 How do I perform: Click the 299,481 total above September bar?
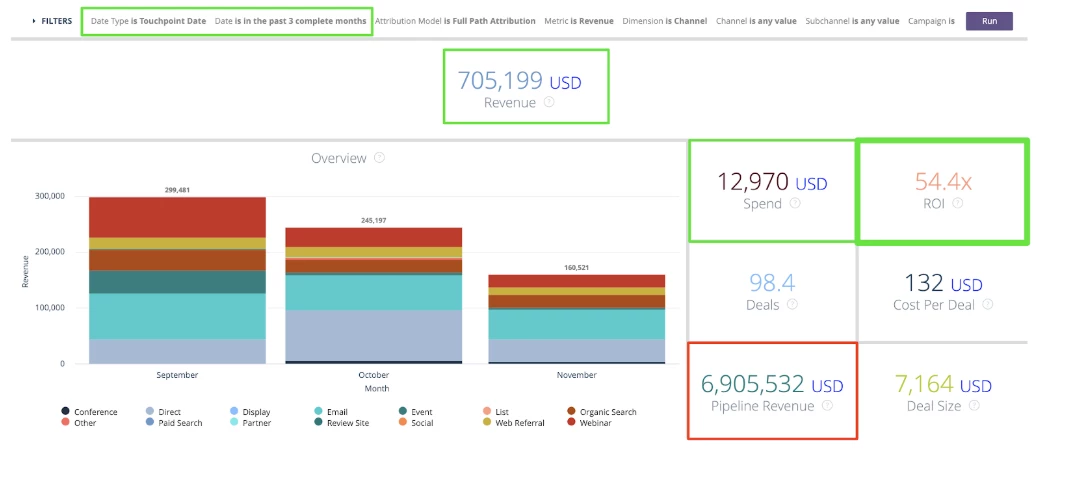tap(177, 190)
